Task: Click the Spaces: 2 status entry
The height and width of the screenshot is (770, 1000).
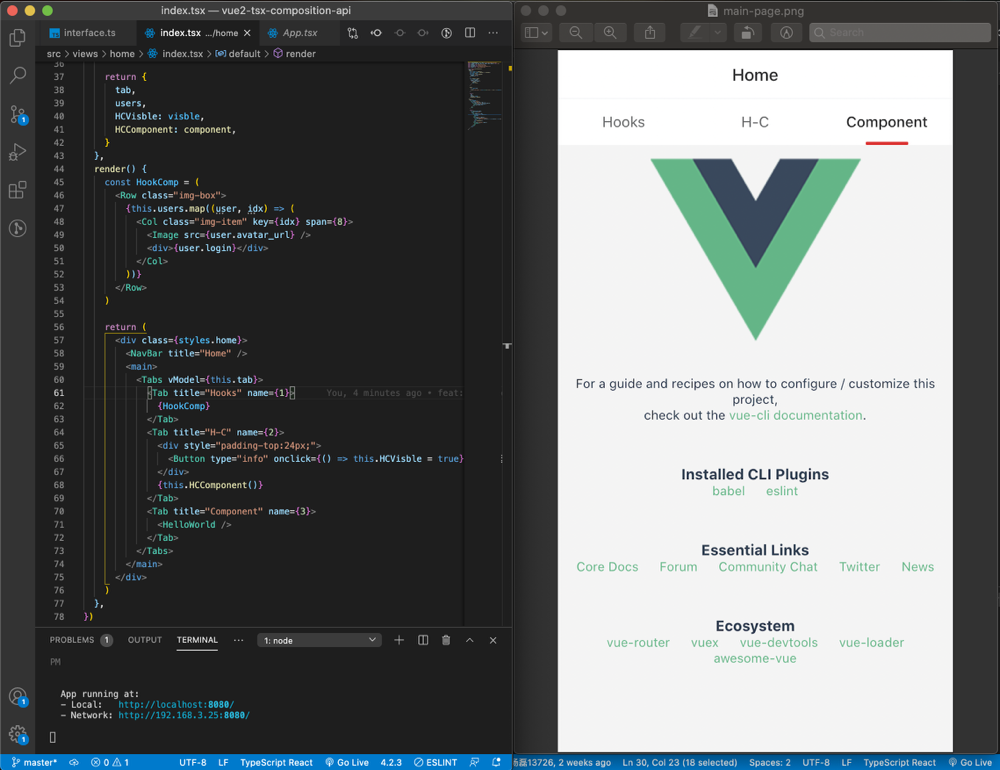Action: pos(770,762)
